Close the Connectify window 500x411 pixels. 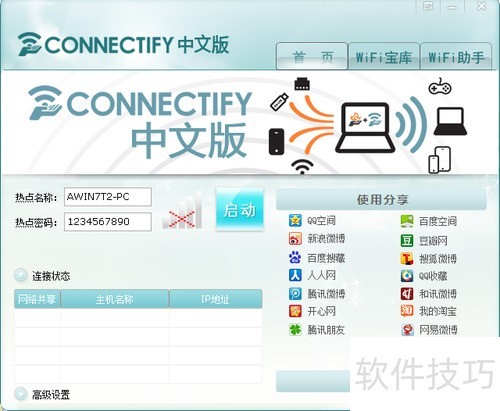481,6
